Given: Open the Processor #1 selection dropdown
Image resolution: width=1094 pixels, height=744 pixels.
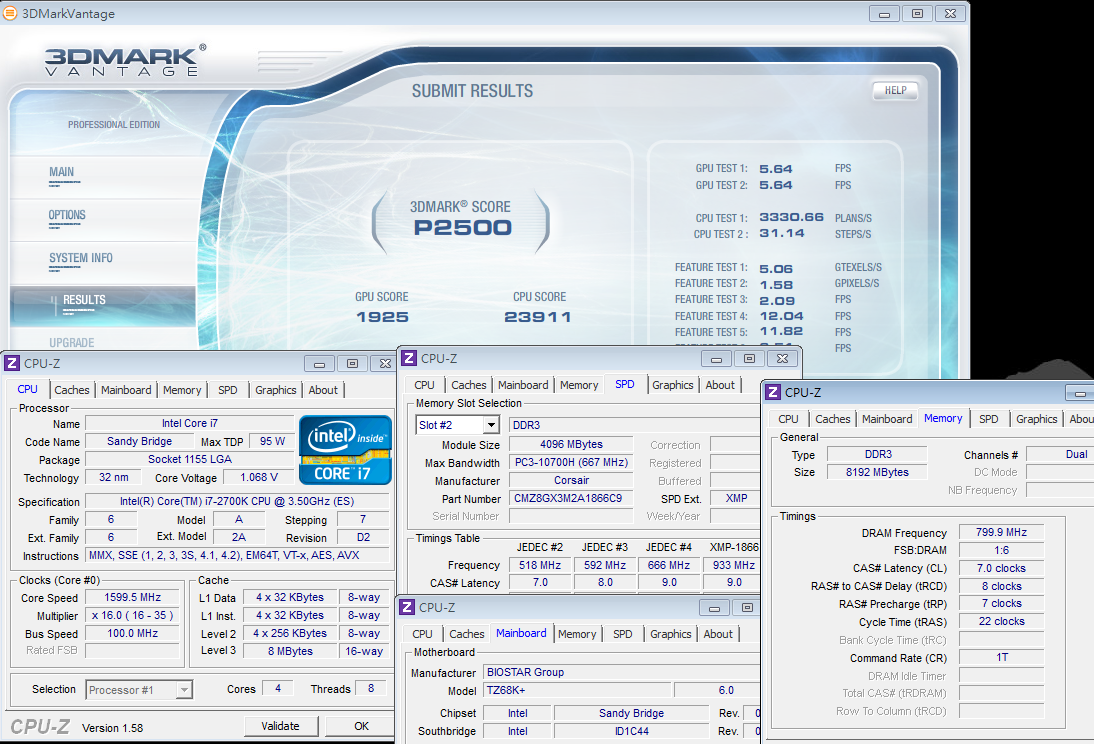Looking at the screenshot, I should (139, 690).
